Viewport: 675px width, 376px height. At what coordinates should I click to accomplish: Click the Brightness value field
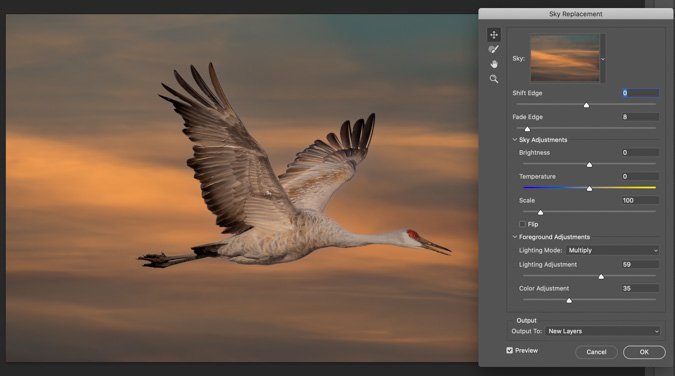[x=640, y=152]
